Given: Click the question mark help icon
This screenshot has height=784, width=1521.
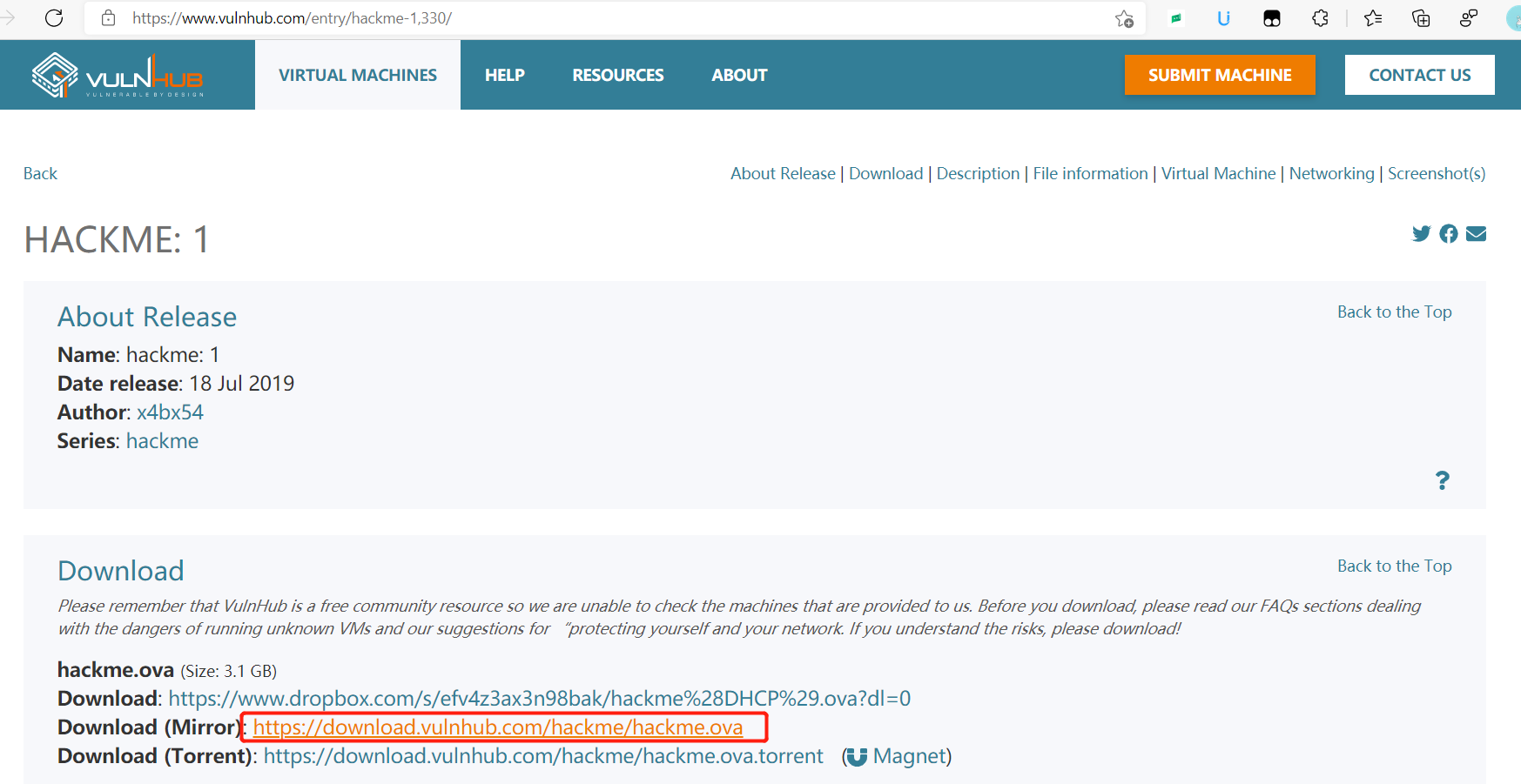Looking at the screenshot, I should point(1443,480).
